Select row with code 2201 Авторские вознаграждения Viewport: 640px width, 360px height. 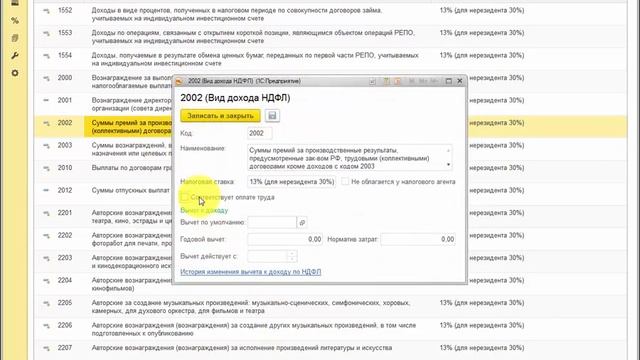coord(104,217)
